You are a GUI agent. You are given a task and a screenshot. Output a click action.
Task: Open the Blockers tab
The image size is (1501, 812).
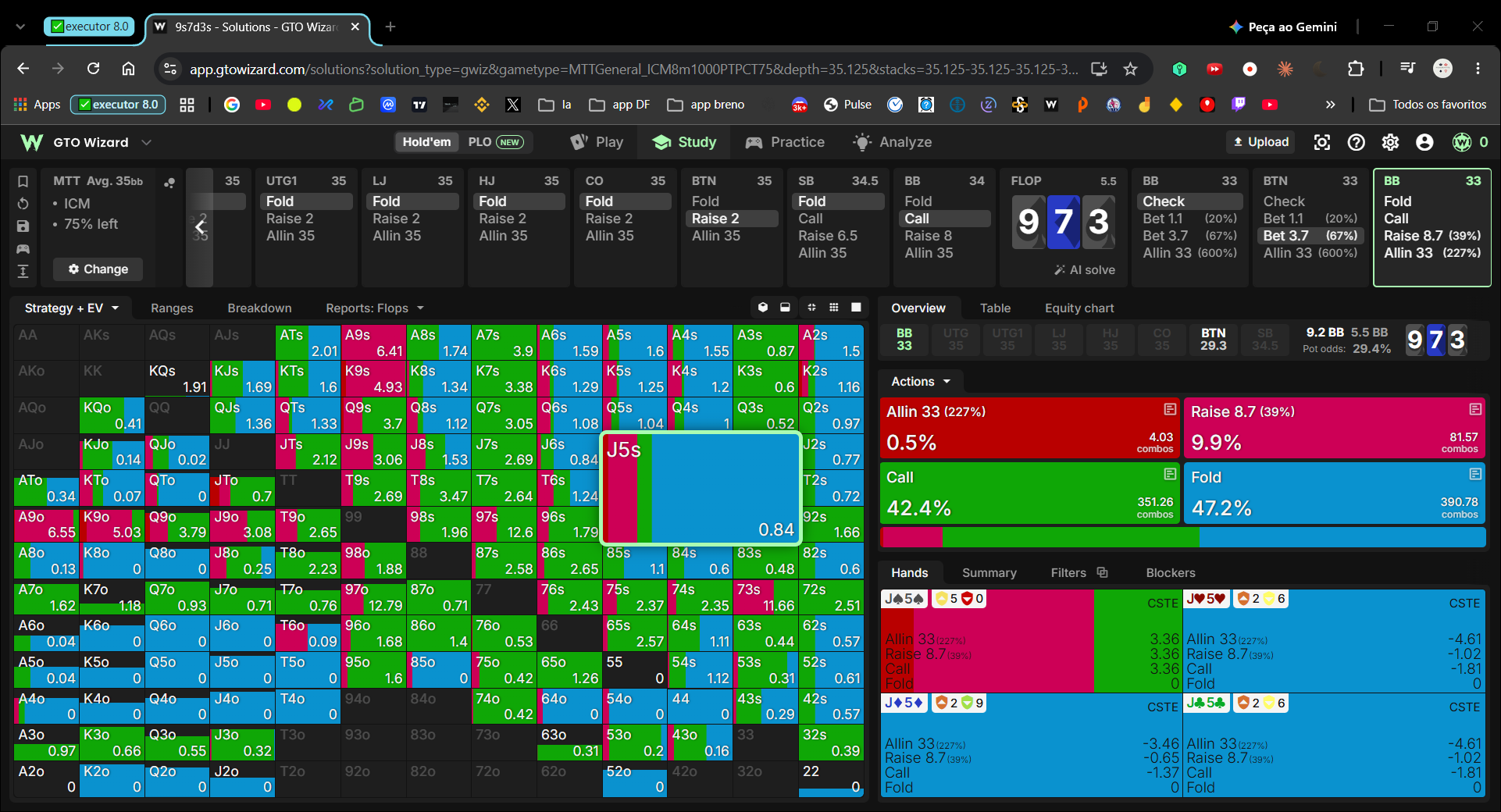pos(1170,573)
